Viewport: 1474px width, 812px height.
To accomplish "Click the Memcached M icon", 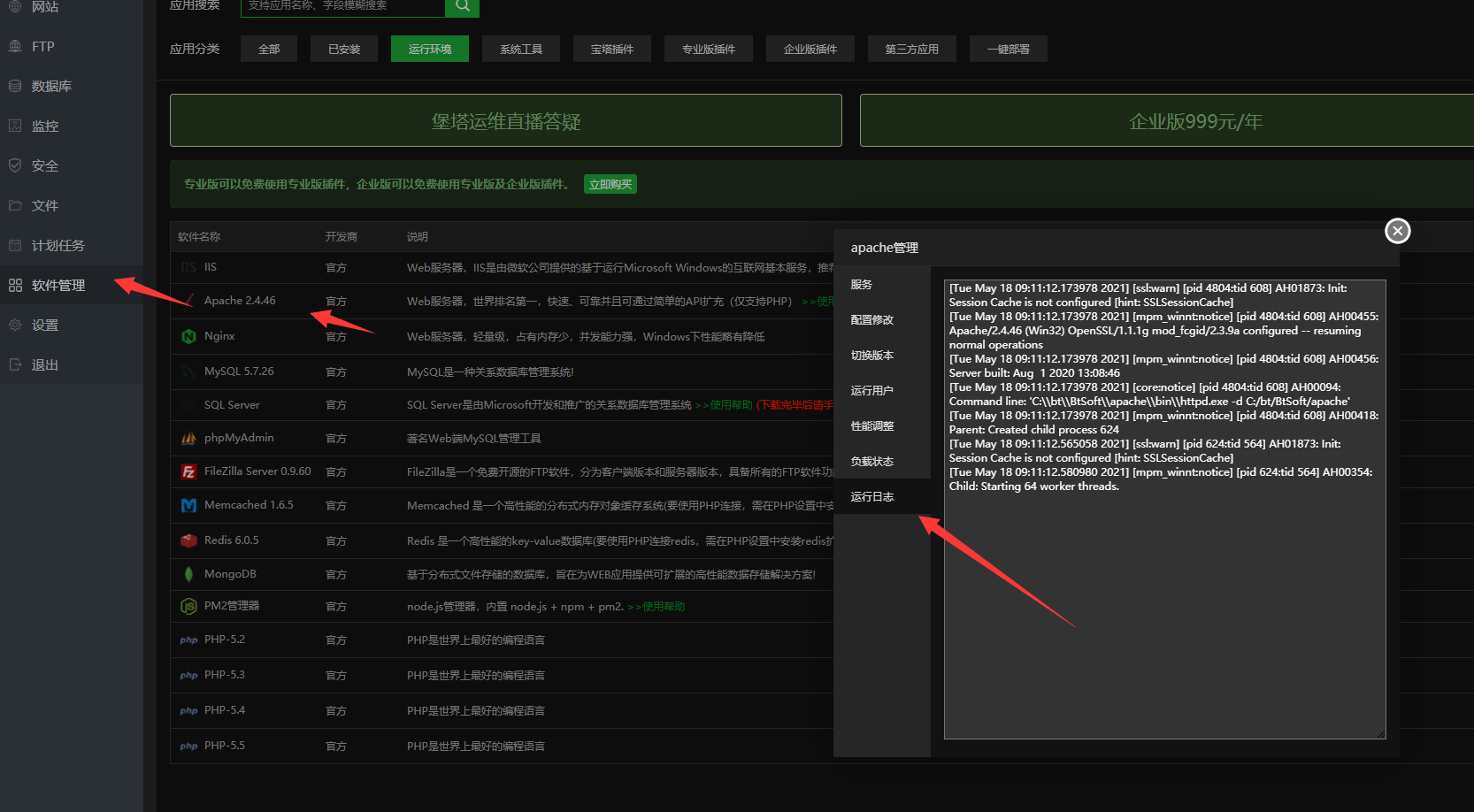I will pyautogui.click(x=188, y=505).
